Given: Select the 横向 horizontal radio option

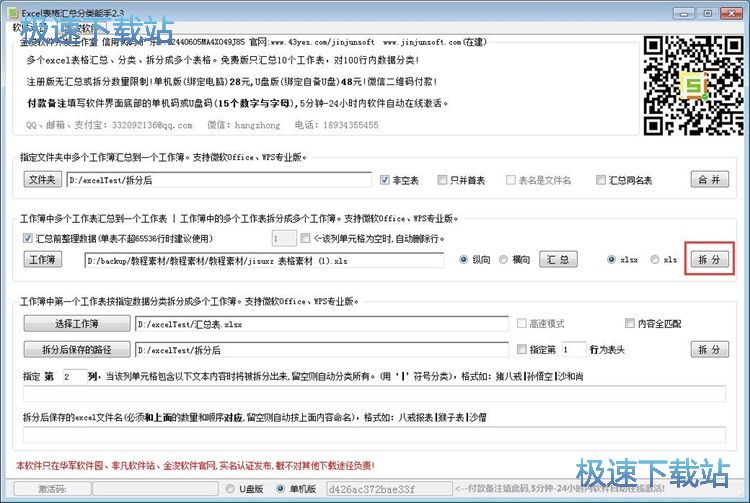Looking at the screenshot, I should pos(503,260).
